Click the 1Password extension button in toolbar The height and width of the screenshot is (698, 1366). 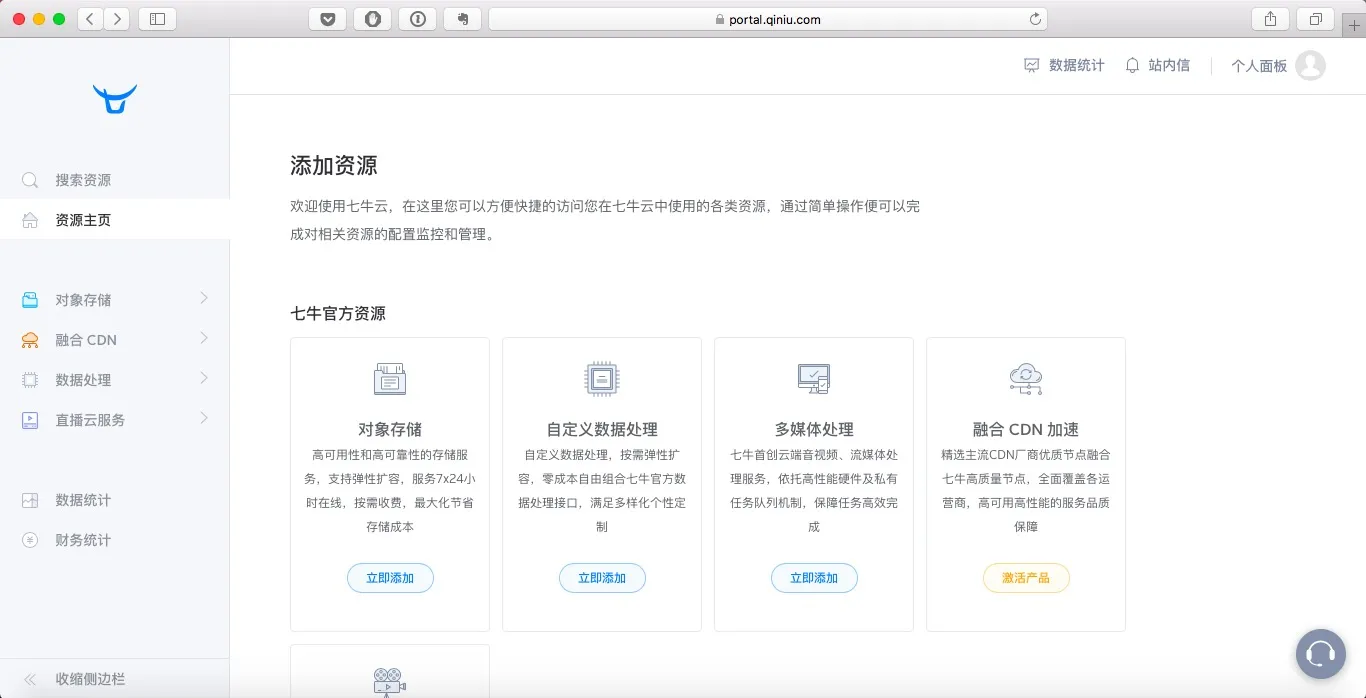417,18
